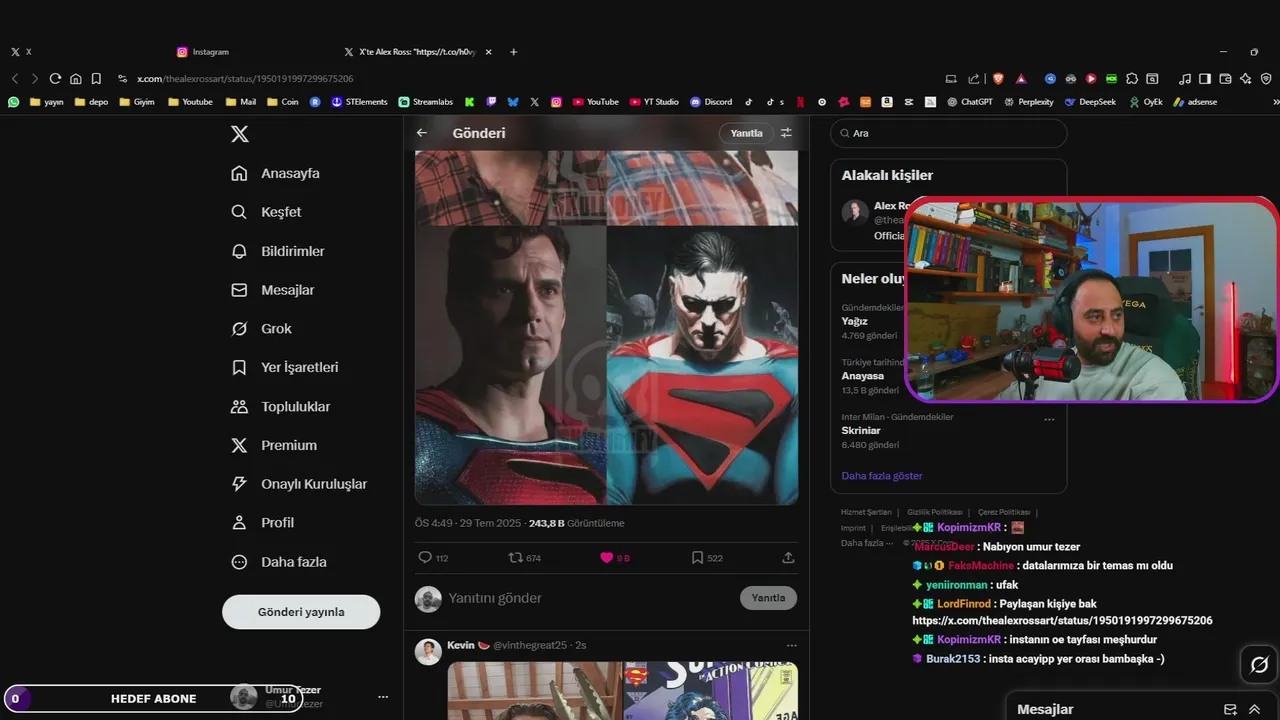This screenshot has width=1280, height=720.
Task: Show more bookmarks overflow chevron
Action: tap(1275, 102)
